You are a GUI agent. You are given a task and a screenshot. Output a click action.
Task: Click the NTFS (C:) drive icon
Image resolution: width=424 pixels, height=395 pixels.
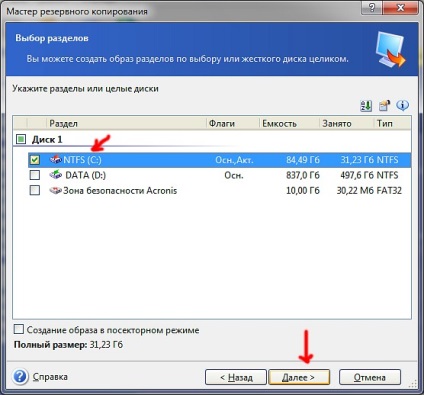click(x=56, y=160)
